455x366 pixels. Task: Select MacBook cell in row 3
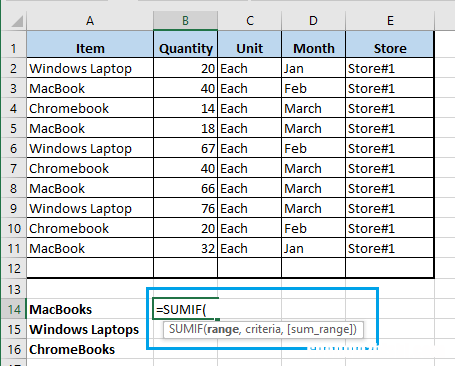click(90, 88)
